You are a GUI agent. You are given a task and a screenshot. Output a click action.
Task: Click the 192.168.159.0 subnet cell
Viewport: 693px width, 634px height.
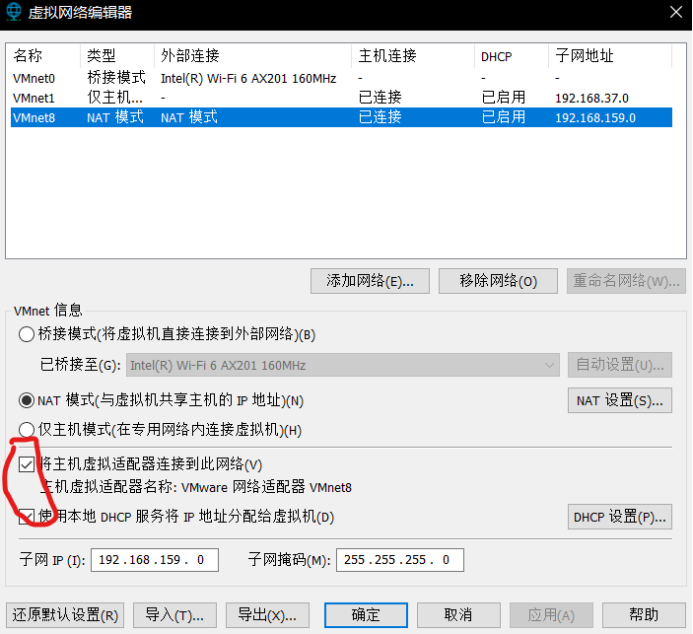coord(595,118)
